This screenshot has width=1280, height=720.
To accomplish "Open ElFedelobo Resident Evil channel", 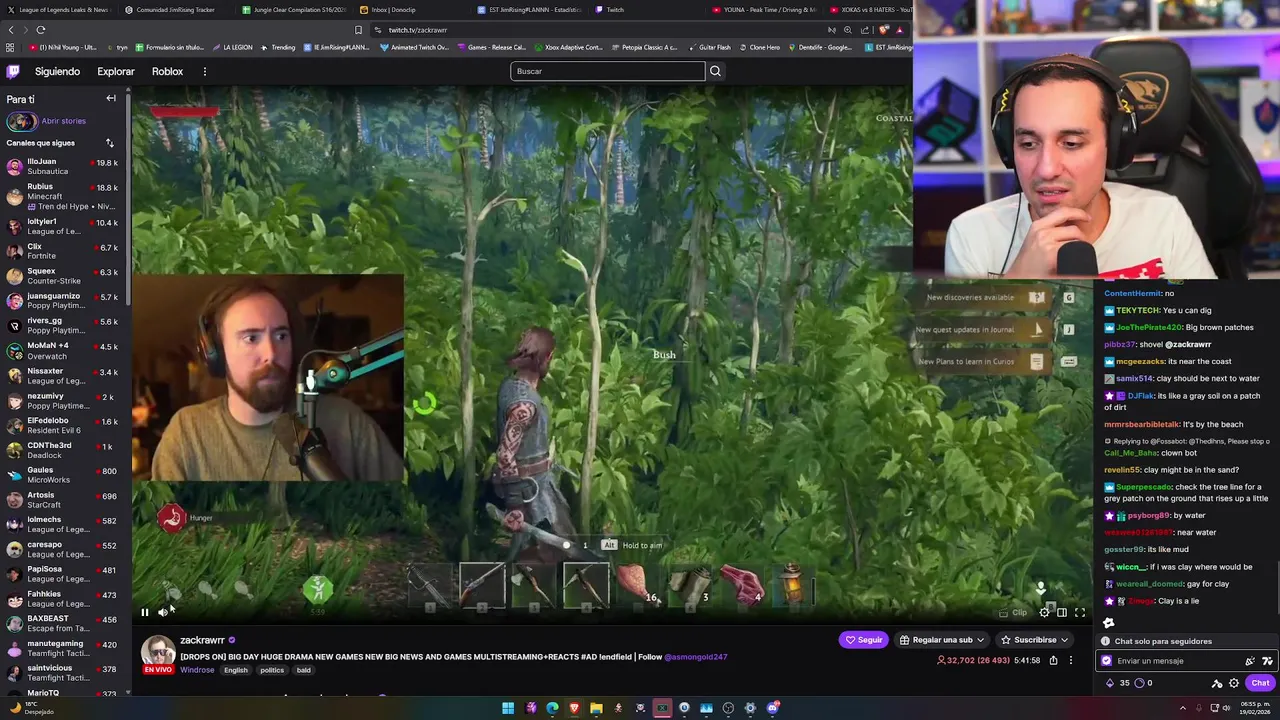I will (63, 425).
